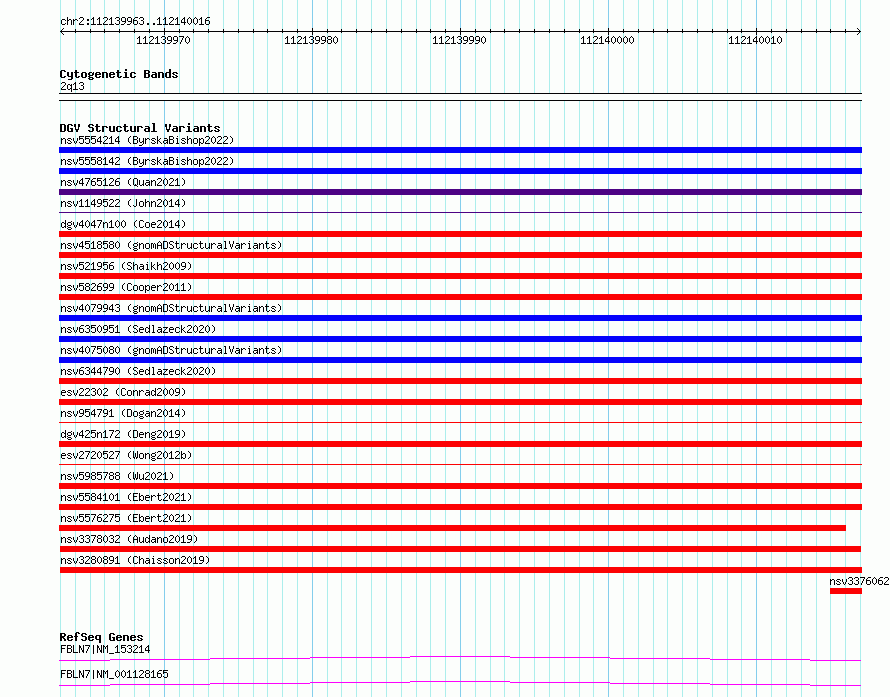Image resolution: width=890 pixels, height=697 pixels.
Task: Click ruler position 112140000
Action: click(x=607, y=40)
